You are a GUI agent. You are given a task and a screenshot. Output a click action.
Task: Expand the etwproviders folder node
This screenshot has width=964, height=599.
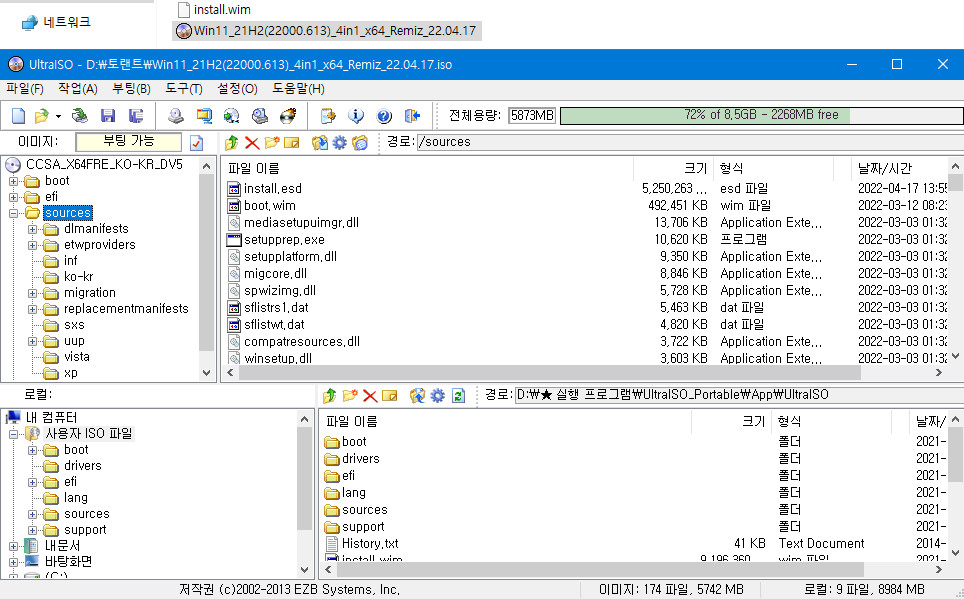33,245
